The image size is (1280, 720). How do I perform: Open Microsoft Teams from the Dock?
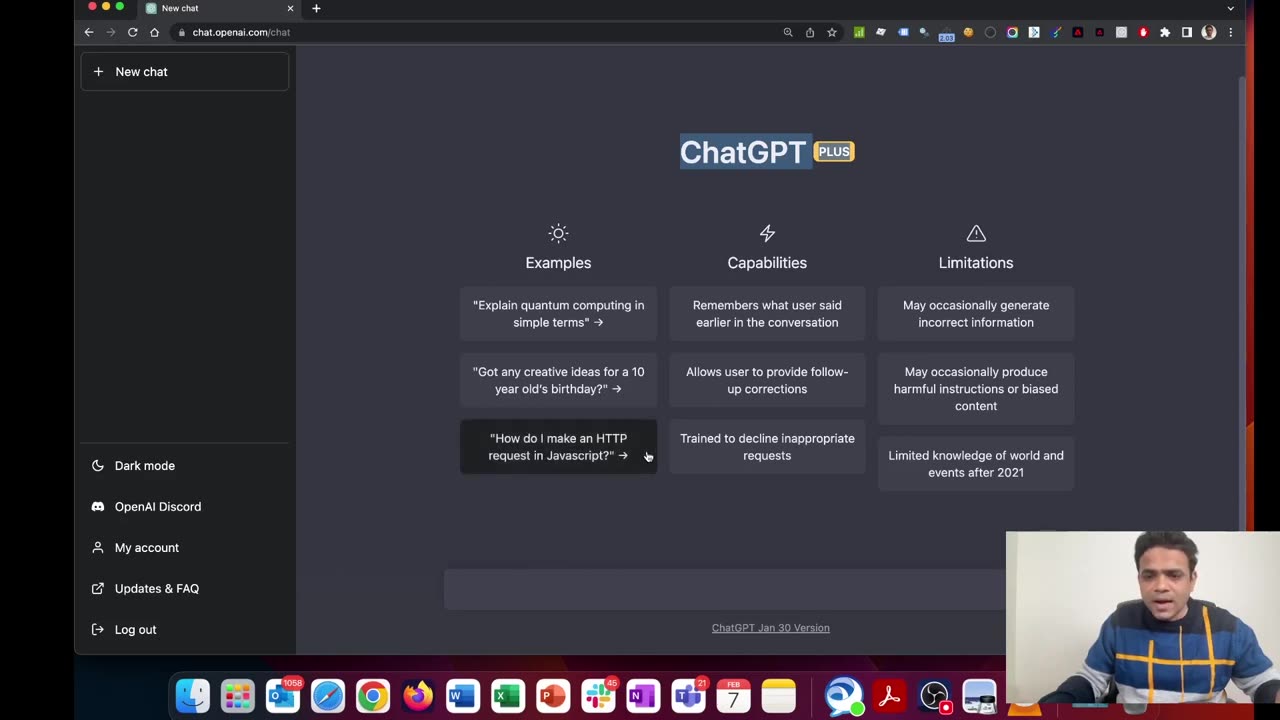pos(688,696)
